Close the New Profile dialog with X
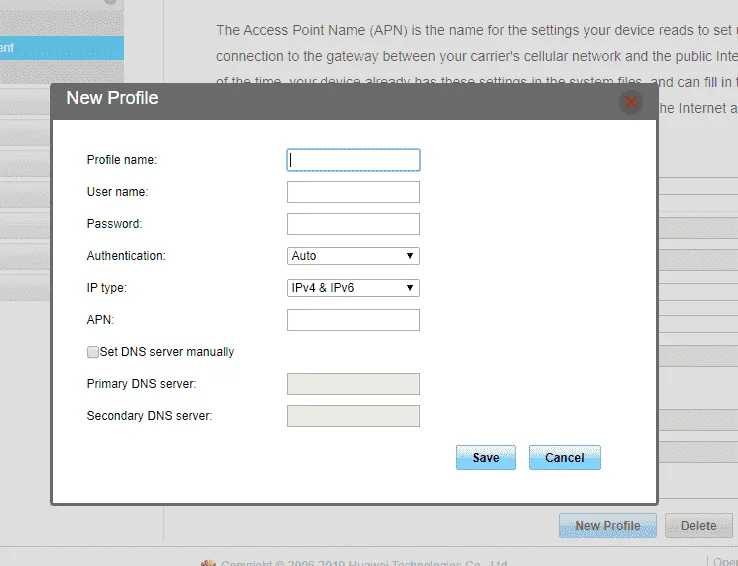Screen dimensions: 738x566 pyautogui.click(x=631, y=102)
